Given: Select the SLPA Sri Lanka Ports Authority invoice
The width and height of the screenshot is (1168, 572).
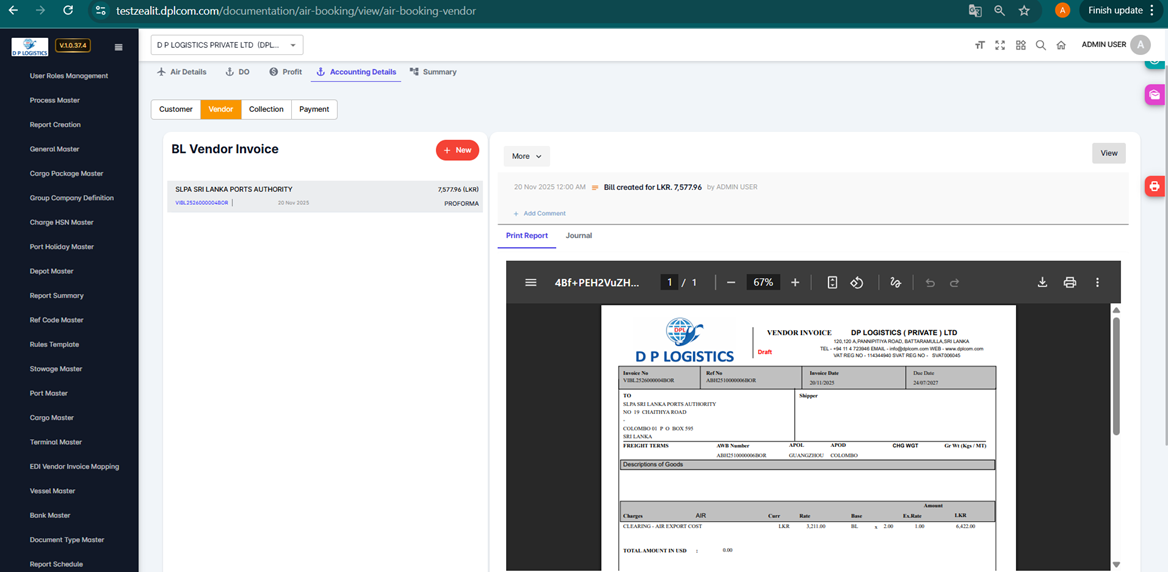Looking at the screenshot, I should pyautogui.click(x=324, y=195).
